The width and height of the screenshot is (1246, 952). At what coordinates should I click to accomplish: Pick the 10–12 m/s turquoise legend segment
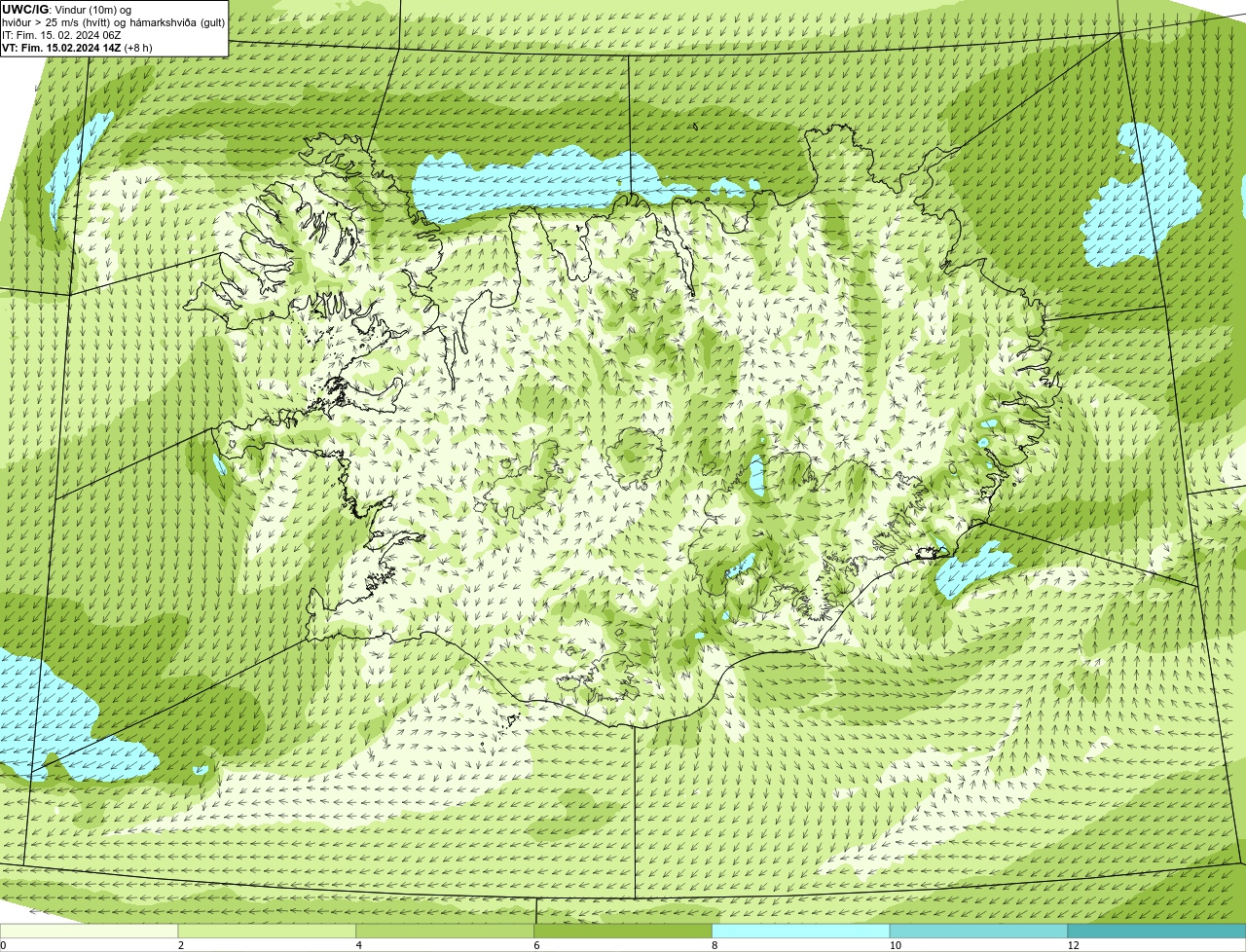[x=978, y=932]
